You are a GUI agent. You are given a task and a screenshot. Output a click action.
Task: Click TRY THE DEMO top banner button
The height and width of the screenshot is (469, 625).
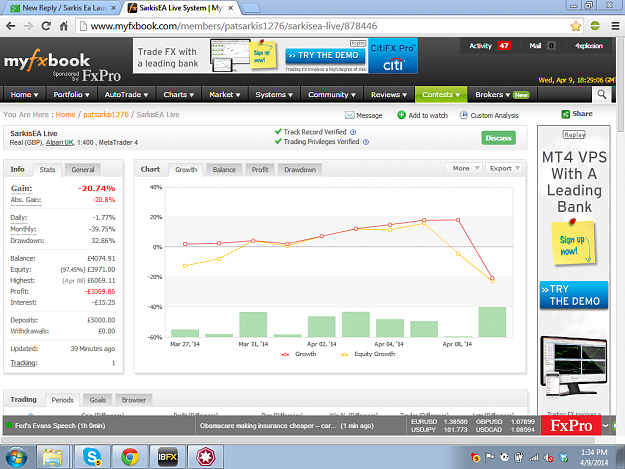pyautogui.click(x=325, y=55)
